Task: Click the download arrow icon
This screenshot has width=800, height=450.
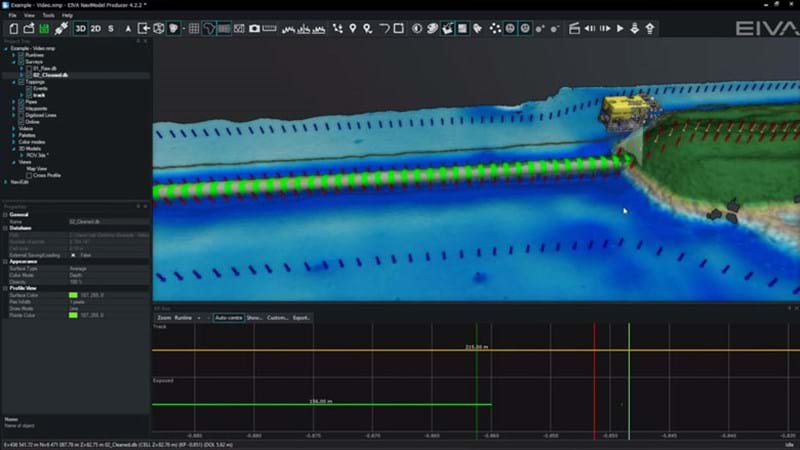Action: pos(635,29)
